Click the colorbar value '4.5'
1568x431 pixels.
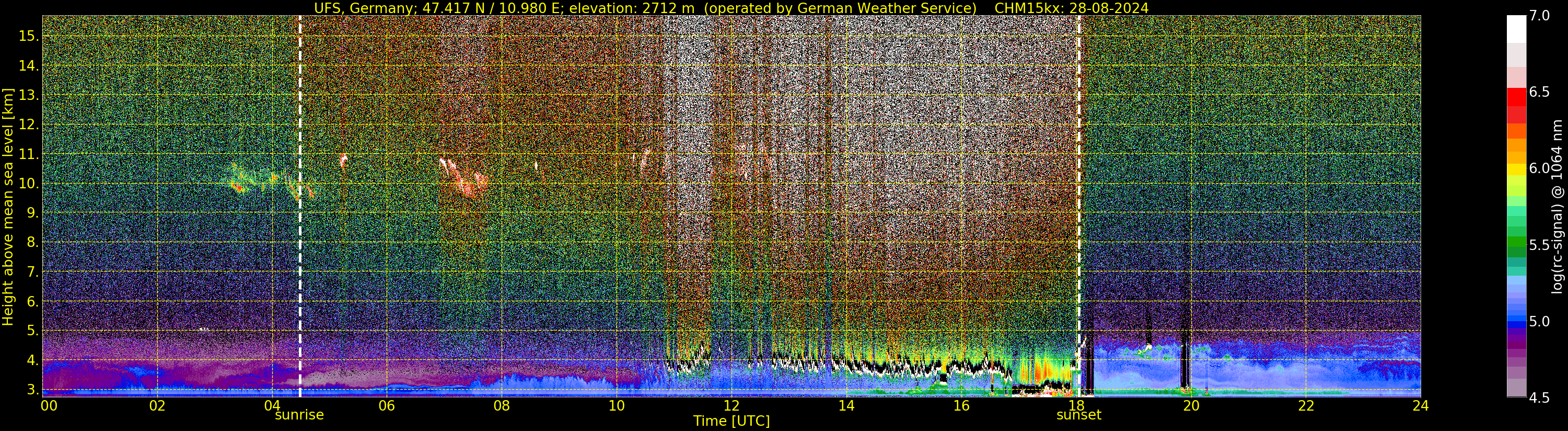pyautogui.click(x=1539, y=398)
